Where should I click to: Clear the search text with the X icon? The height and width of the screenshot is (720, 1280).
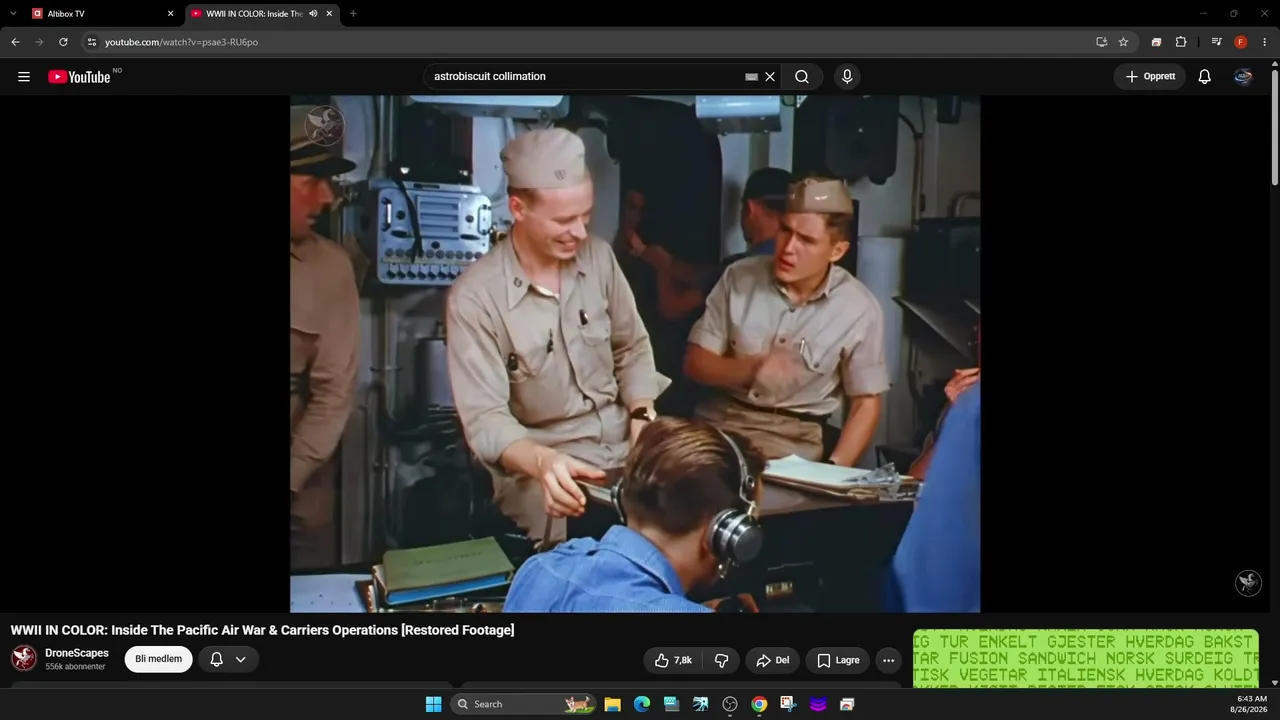click(x=770, y=77)
